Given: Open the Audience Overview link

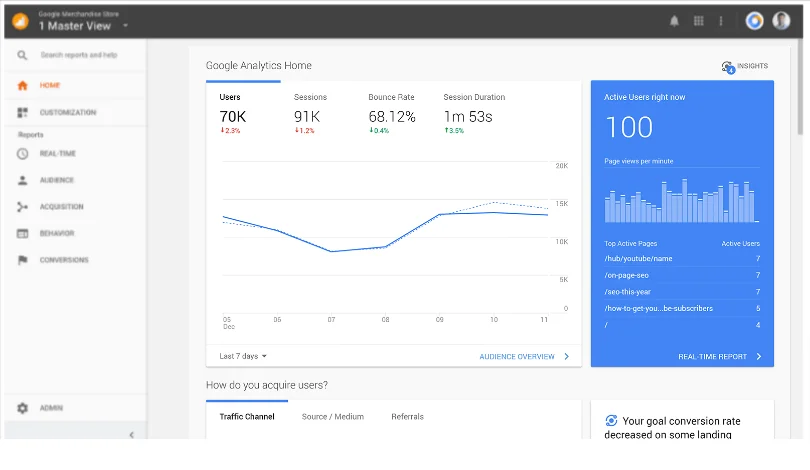Looking at the screenshot, I should click(517, 356).
